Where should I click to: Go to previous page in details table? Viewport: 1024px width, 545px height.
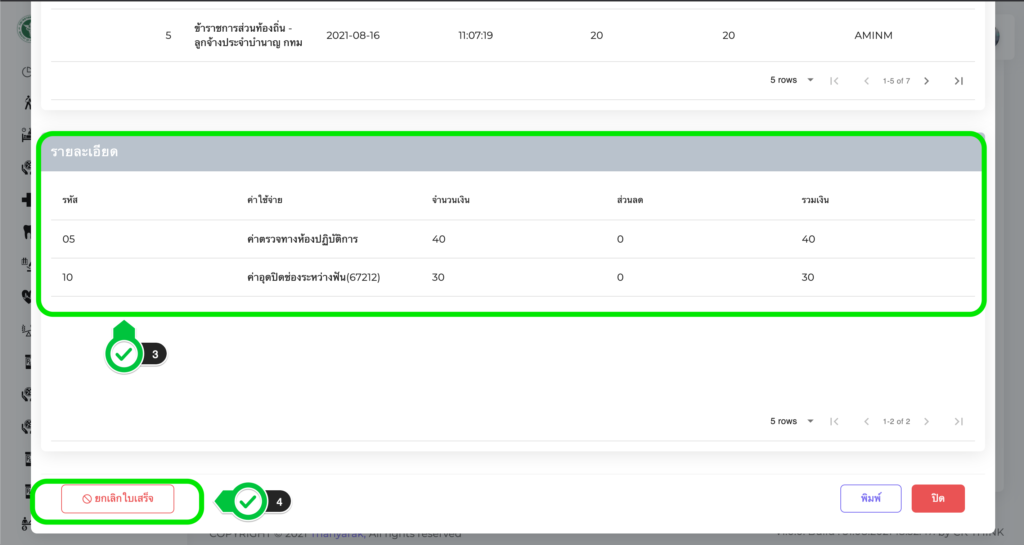tap(866, 422)
